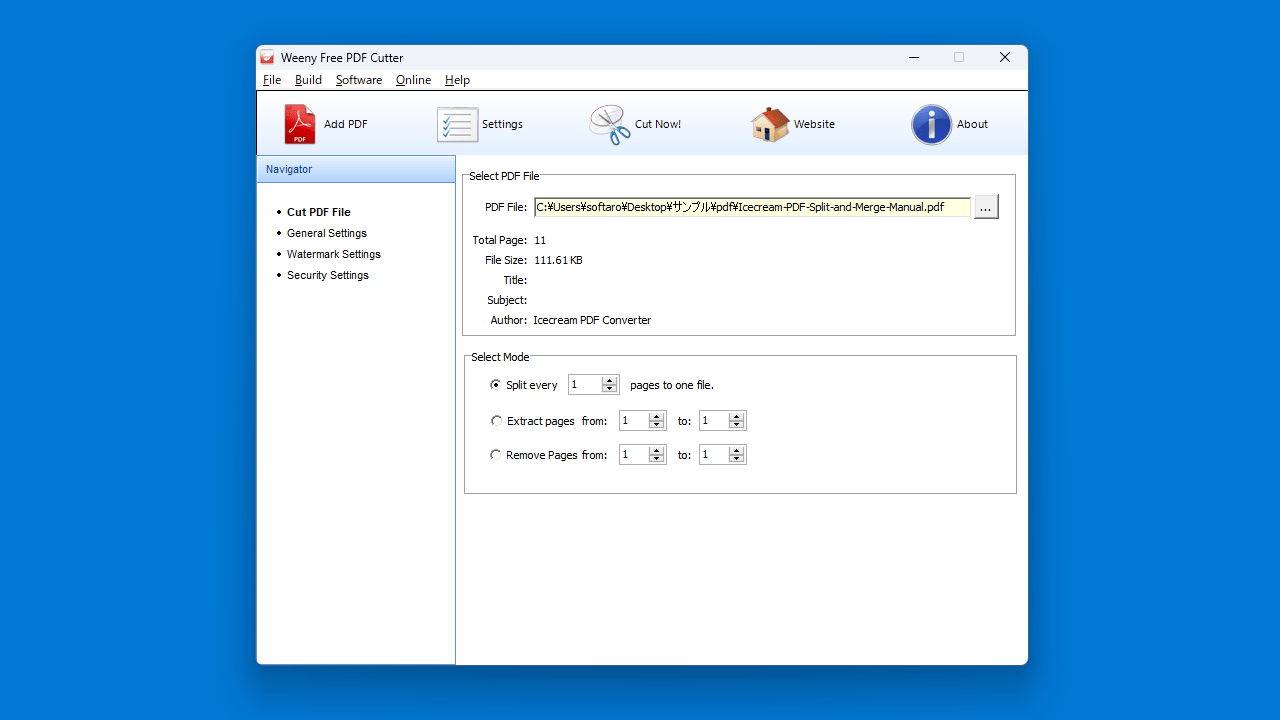Decrease the Split every pages value
The image size is (1280, 720).
point(609,389)
